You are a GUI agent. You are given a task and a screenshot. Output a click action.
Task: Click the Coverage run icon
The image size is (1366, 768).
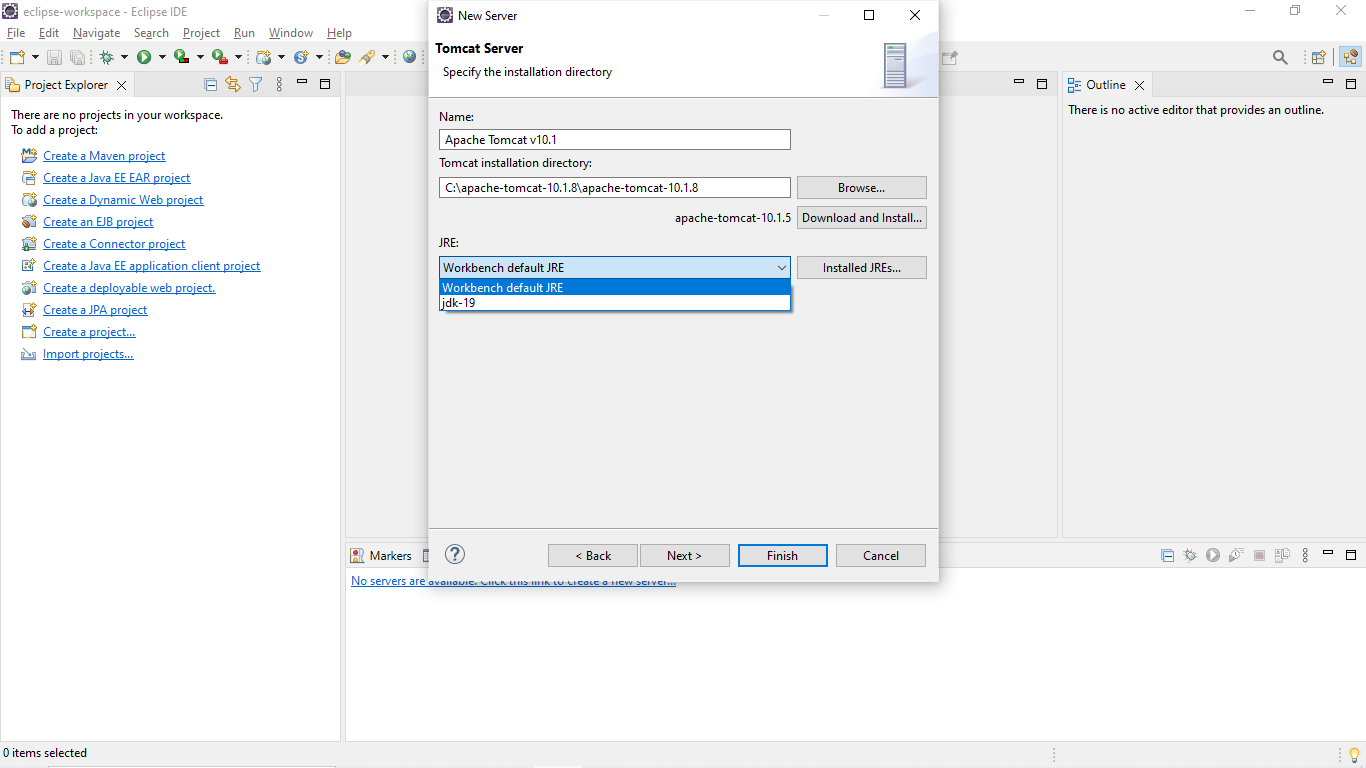coord(181,57)
